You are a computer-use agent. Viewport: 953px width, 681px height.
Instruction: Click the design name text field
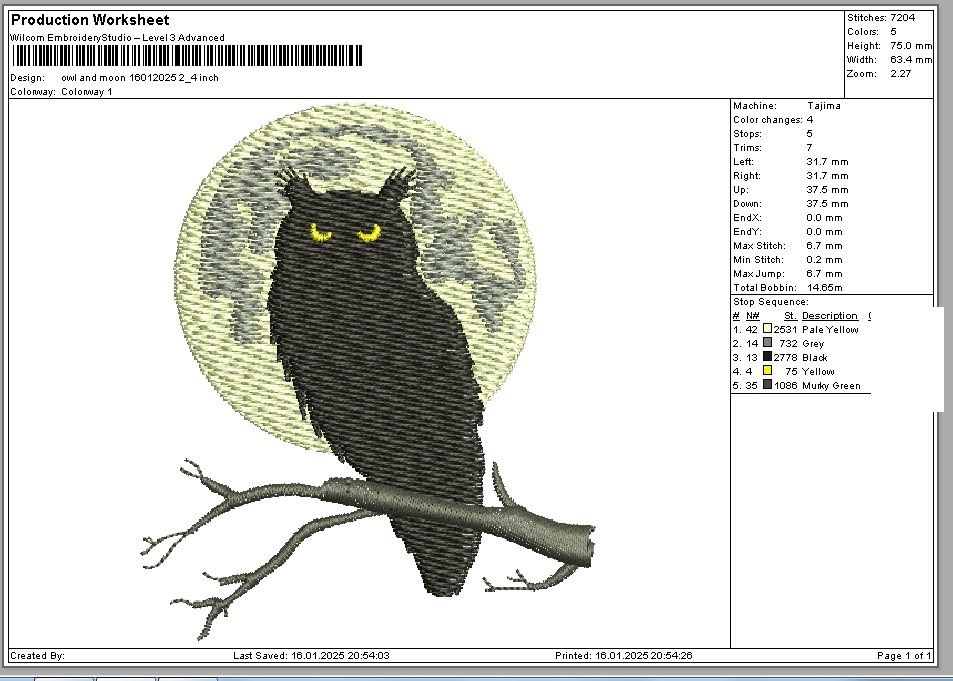point(139,78)
